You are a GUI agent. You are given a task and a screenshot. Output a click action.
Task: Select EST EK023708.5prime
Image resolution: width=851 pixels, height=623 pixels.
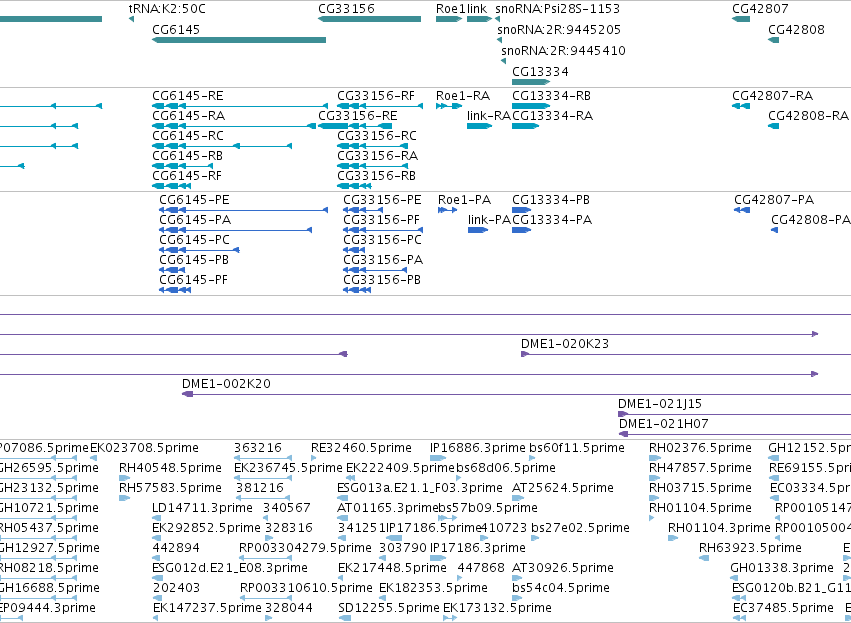[x=93, y=459]
